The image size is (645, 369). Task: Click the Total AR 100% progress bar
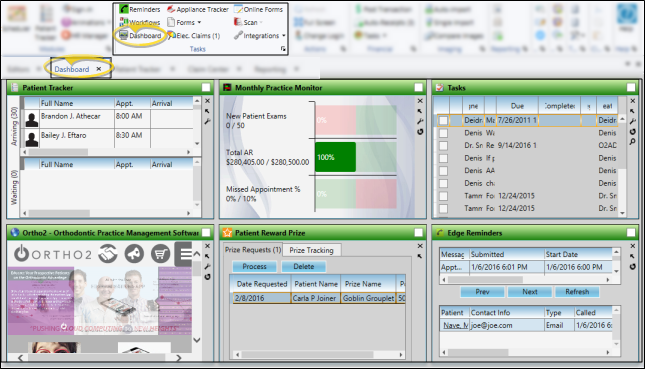pos(335,157)
